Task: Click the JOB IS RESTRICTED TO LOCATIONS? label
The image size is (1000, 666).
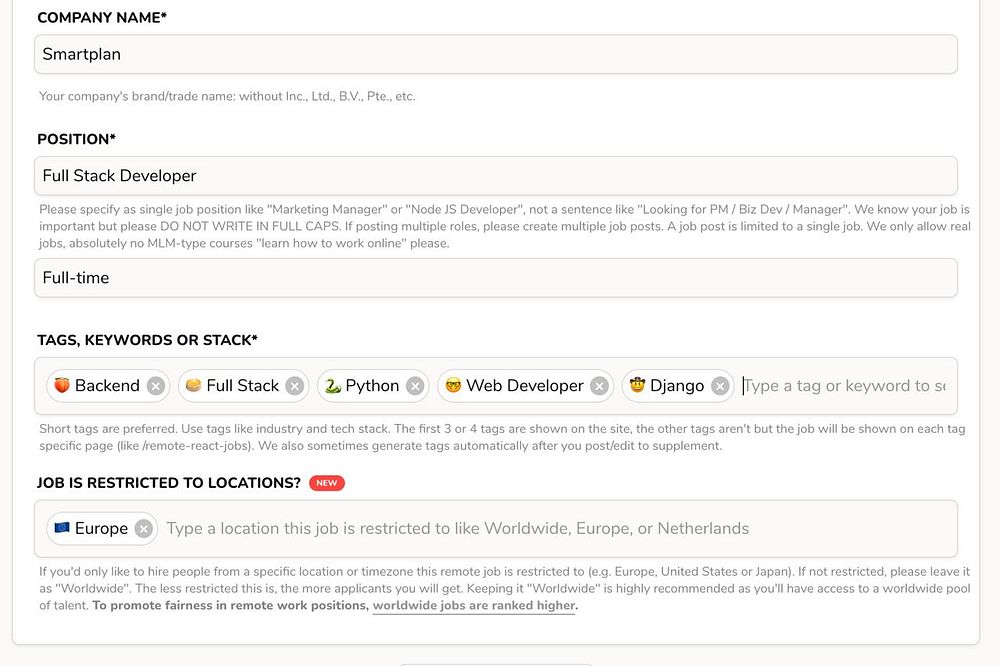Action: [x=169, y=483]
